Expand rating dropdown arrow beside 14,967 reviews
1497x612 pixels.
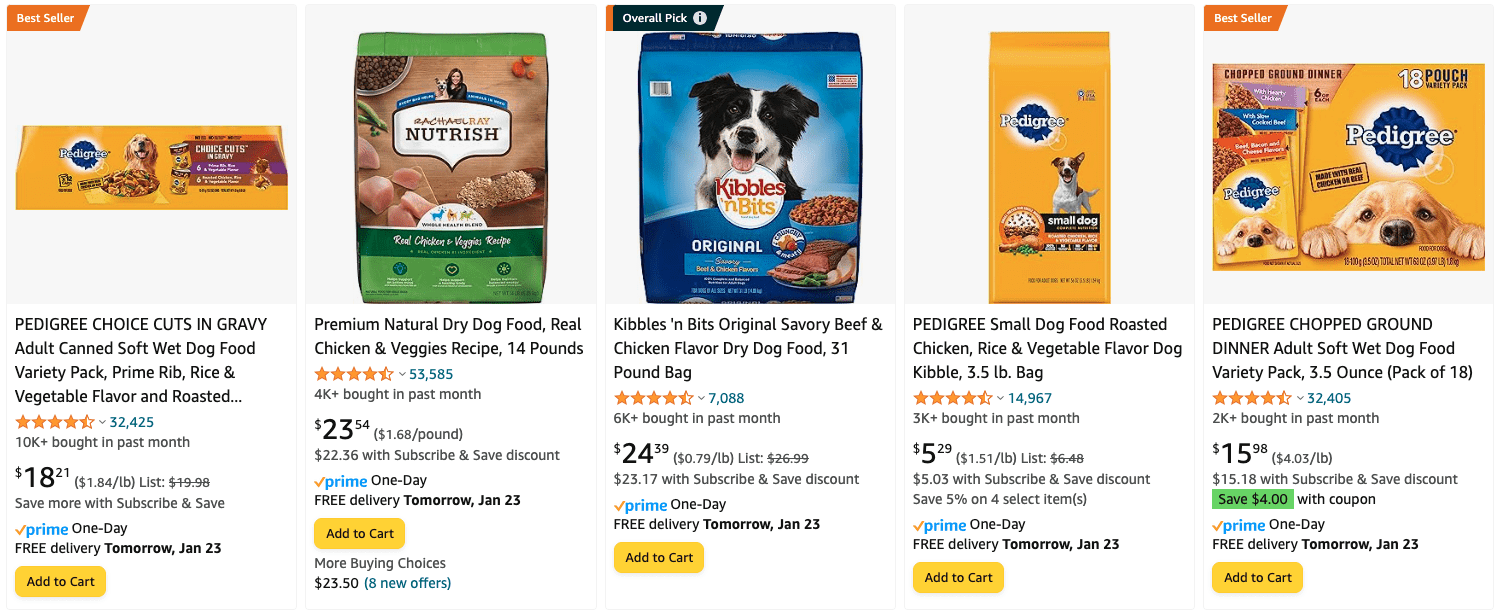tap(1000, 398)
